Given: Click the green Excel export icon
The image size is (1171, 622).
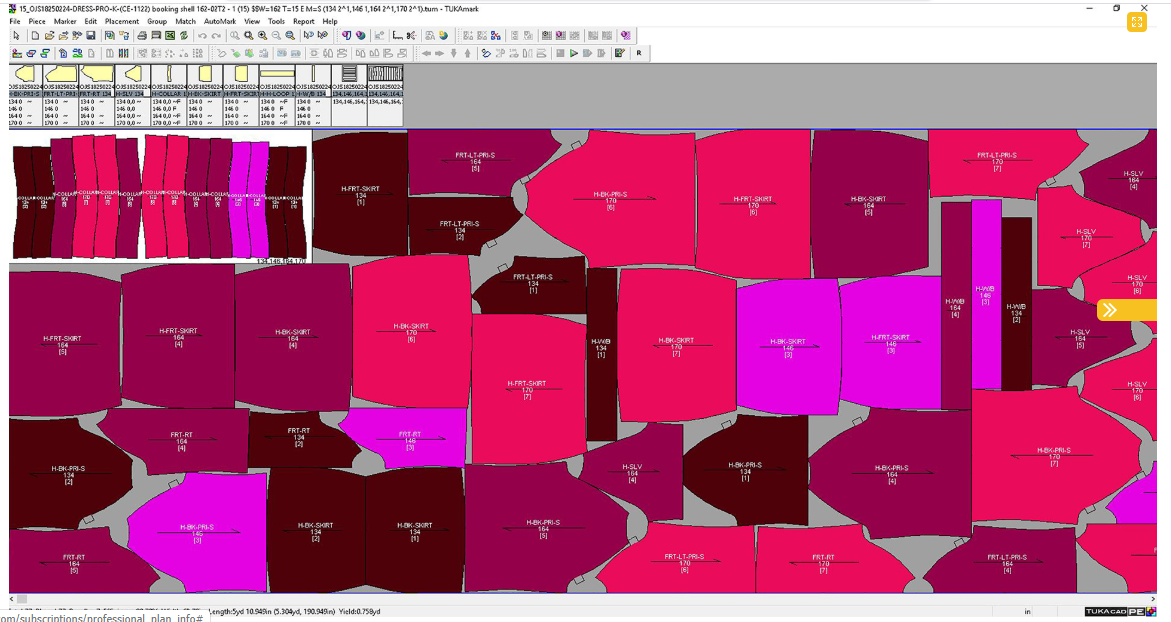Looking at the screenshot, I should [170, 35].
